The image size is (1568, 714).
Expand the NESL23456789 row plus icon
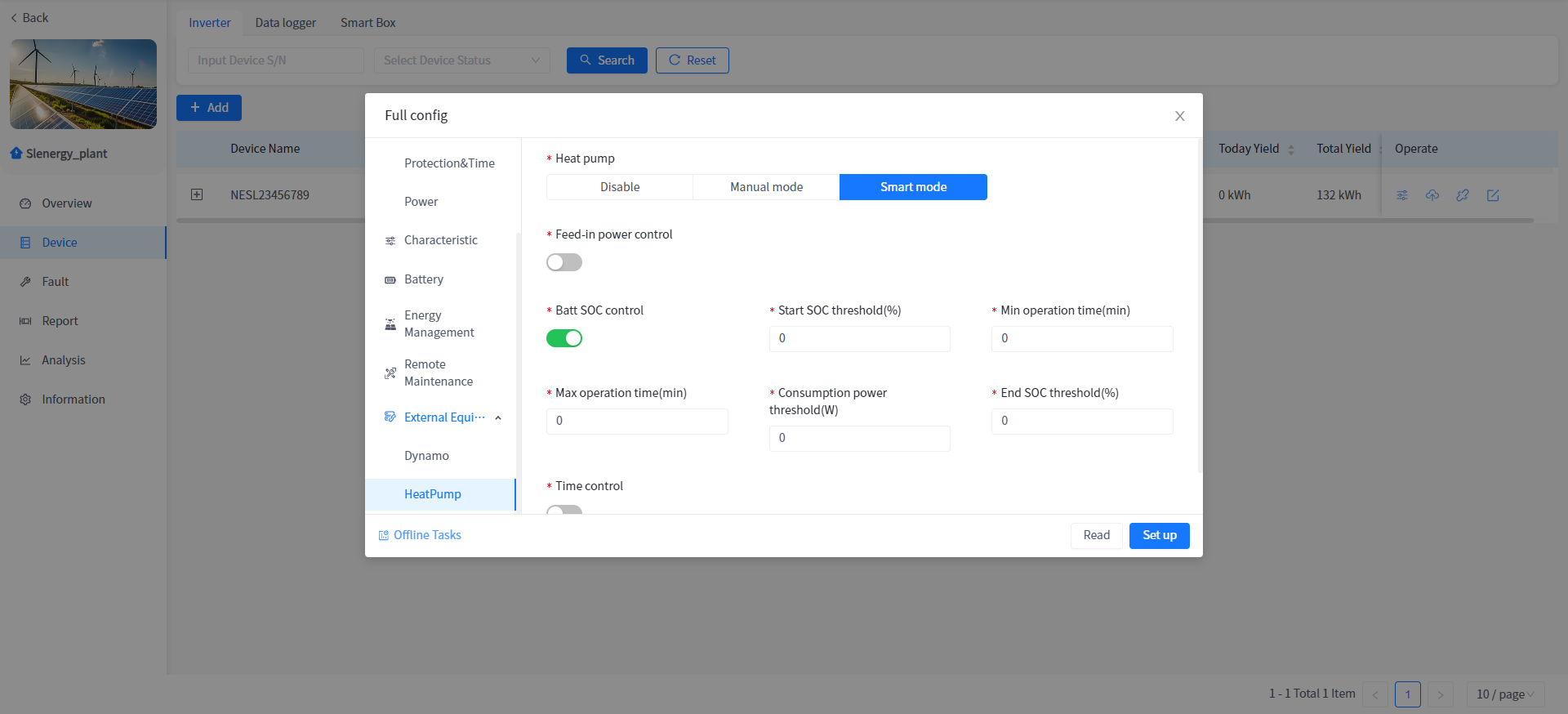click(197, 194)
